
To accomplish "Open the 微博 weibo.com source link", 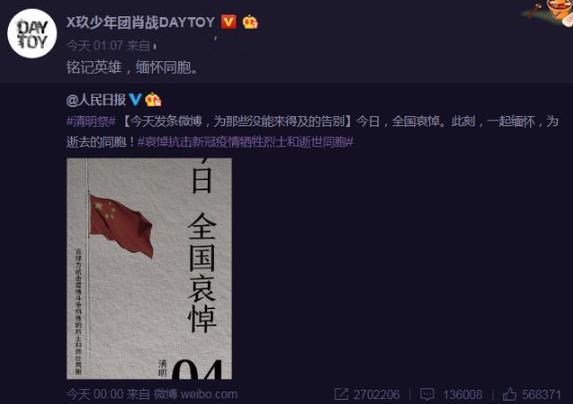I will coord(196,395).
